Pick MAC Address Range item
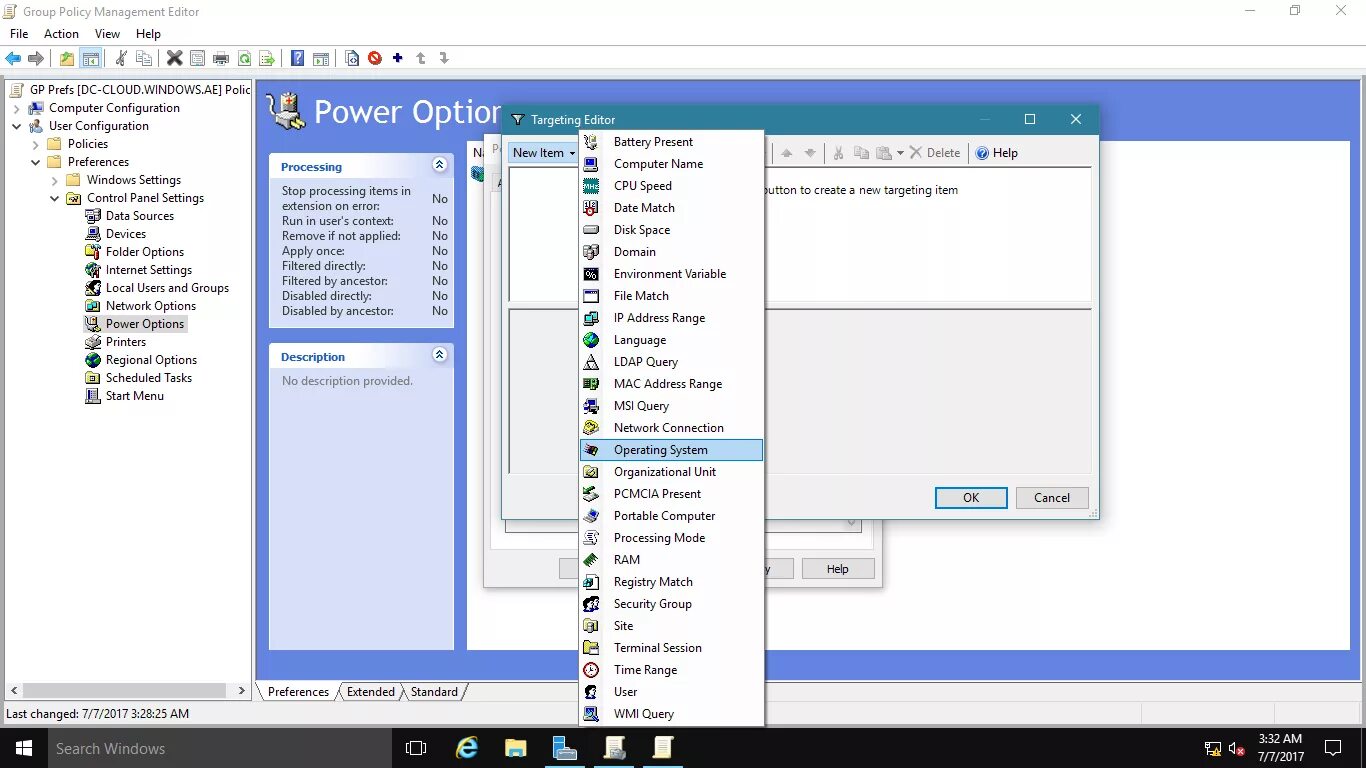The image size is (1366, 768). 671,384
